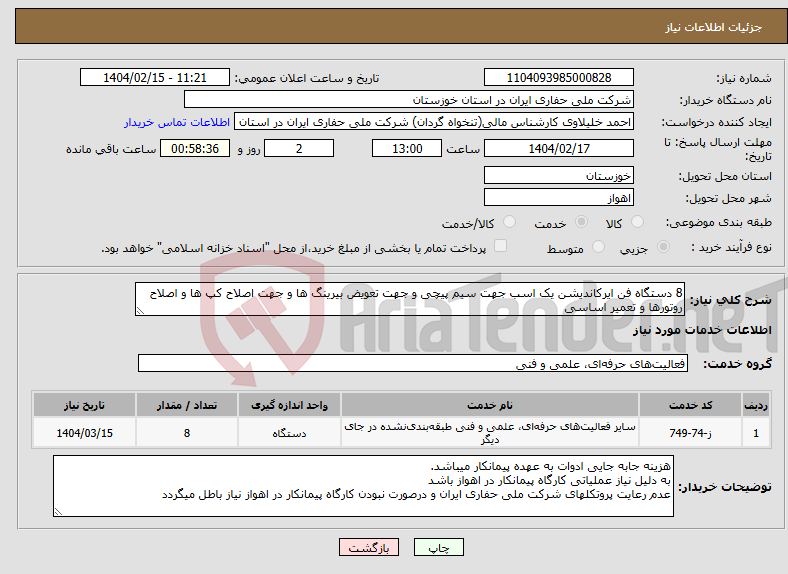Click the شرح کلی نیاز description textarea
The width and height of the screenshot is (788, 574).
coord(410,300)
